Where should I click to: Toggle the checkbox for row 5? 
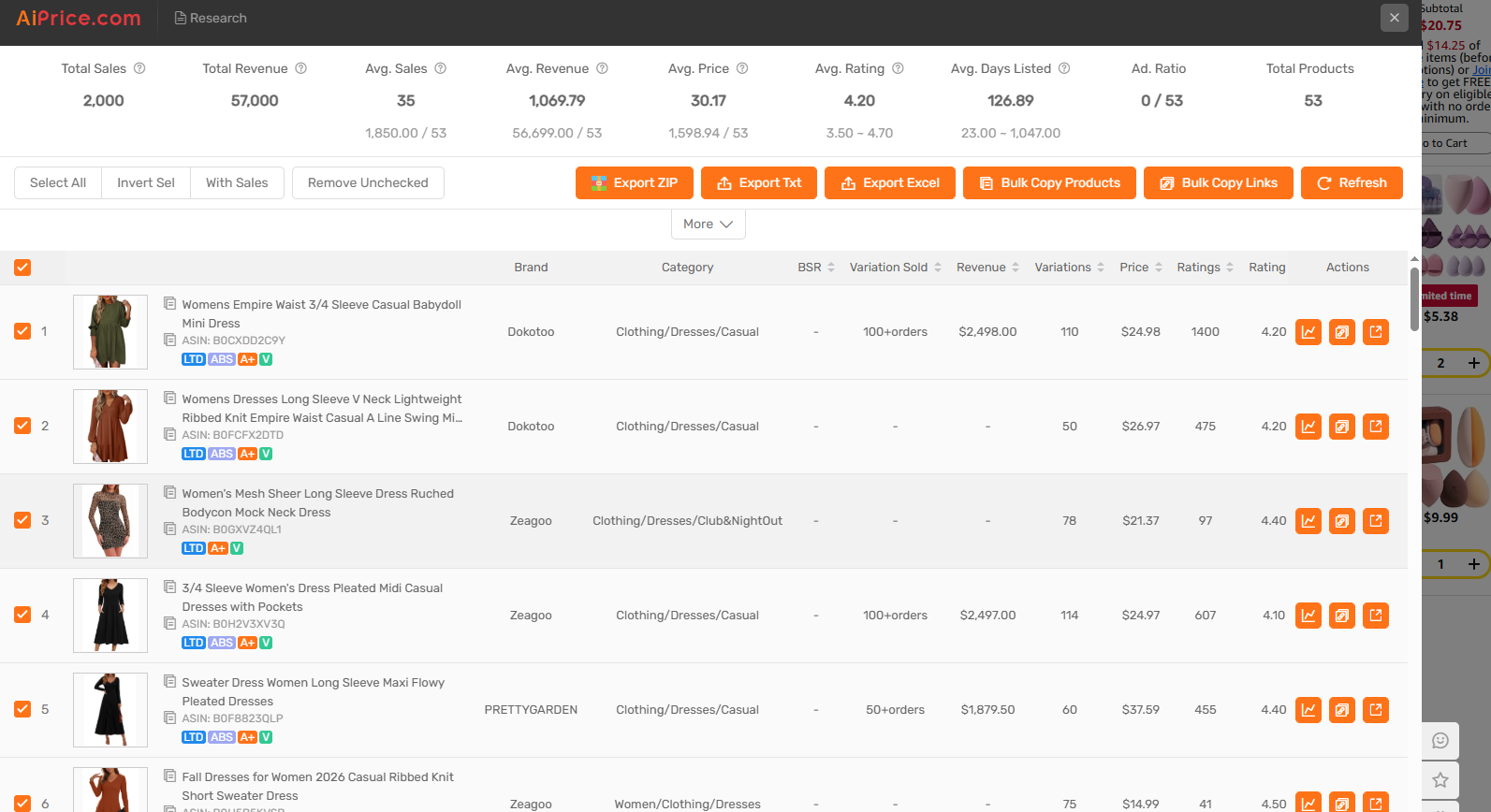point(22,709)
